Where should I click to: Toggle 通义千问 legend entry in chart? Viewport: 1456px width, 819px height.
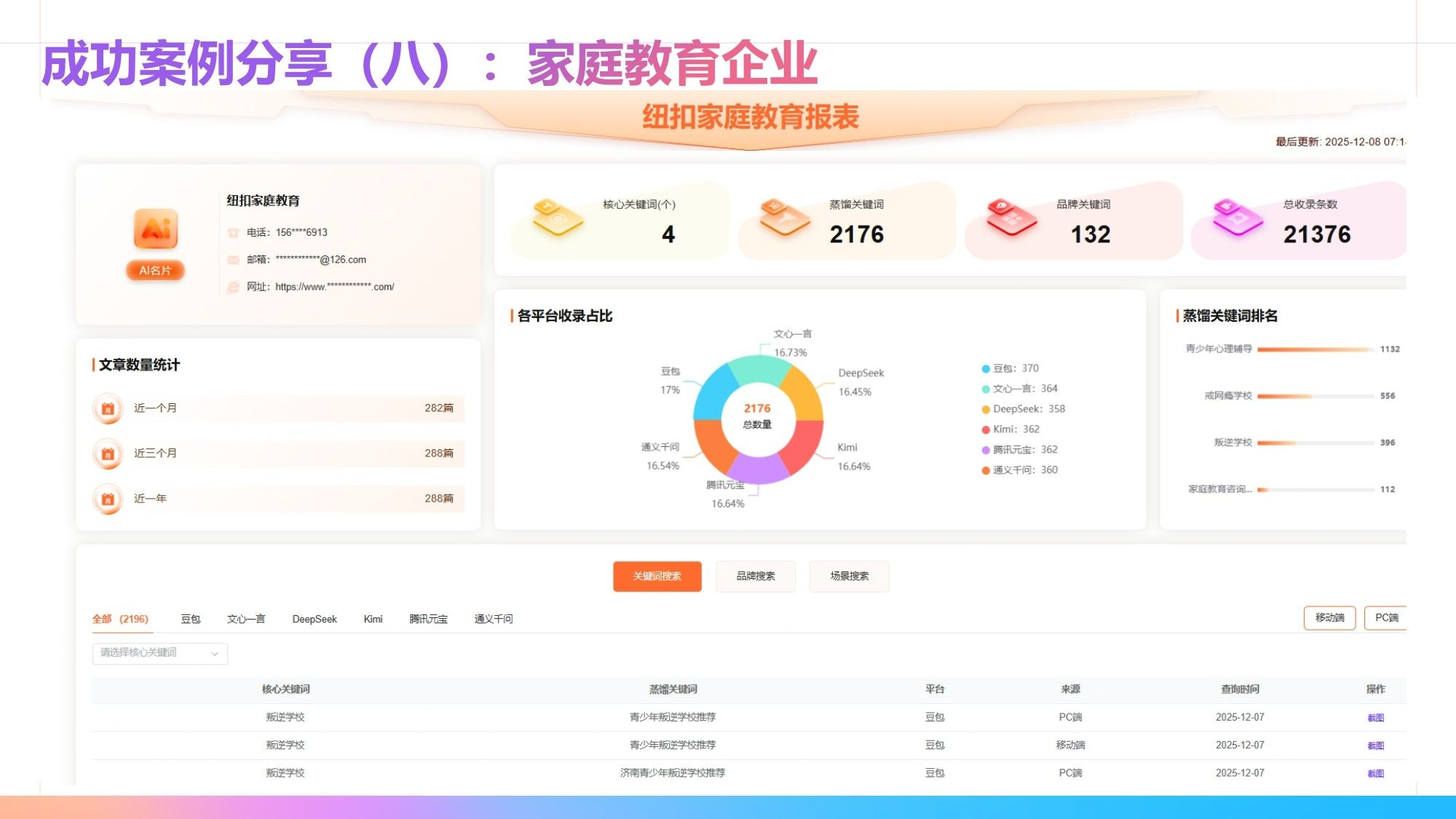coord(1018,470)
